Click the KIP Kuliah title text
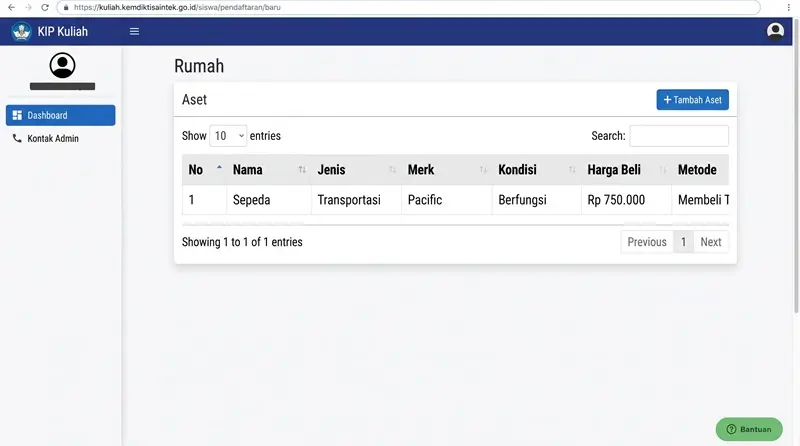 click(63, 32)
